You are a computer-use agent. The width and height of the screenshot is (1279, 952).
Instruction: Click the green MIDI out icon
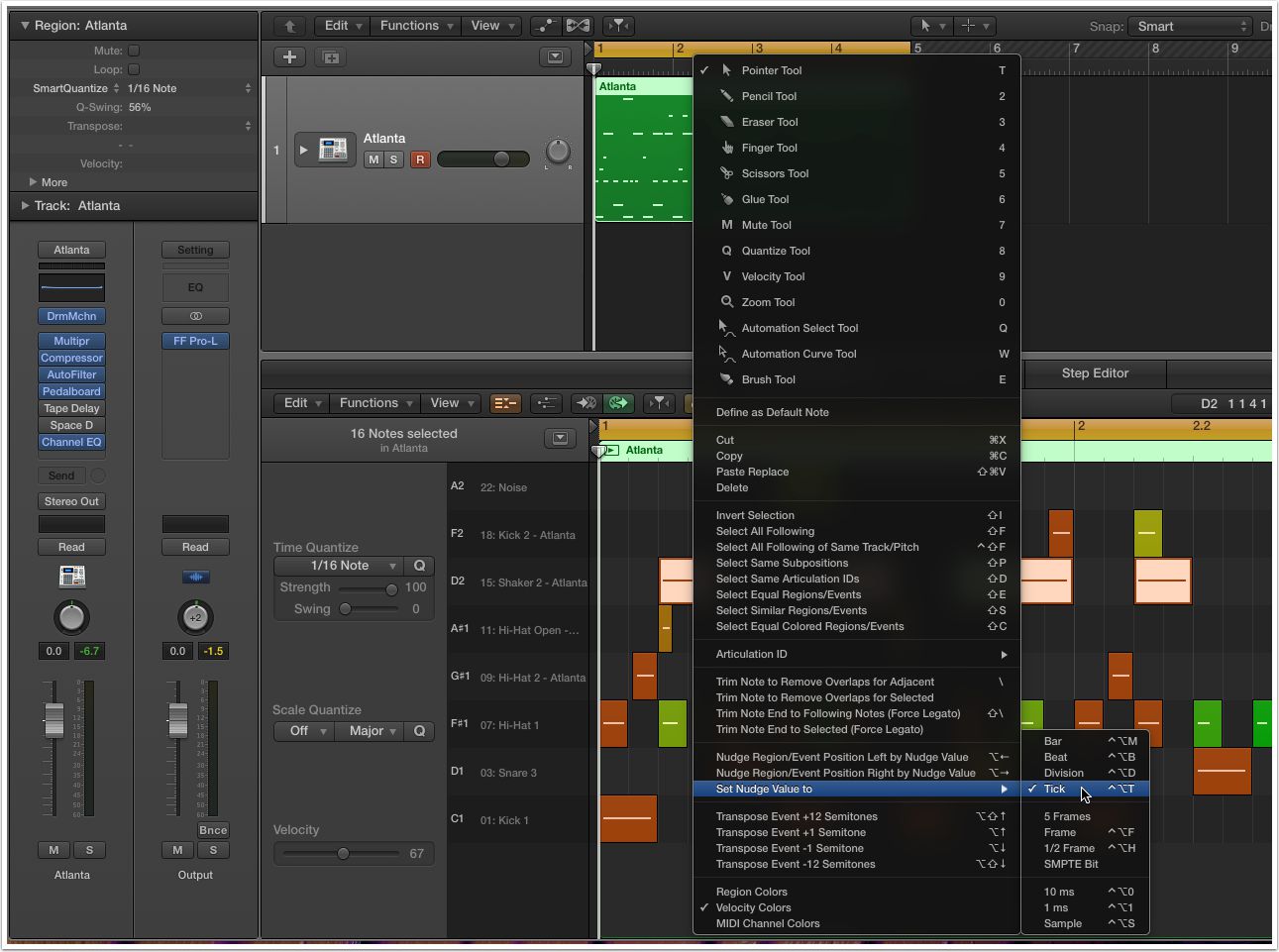[618, 403]
